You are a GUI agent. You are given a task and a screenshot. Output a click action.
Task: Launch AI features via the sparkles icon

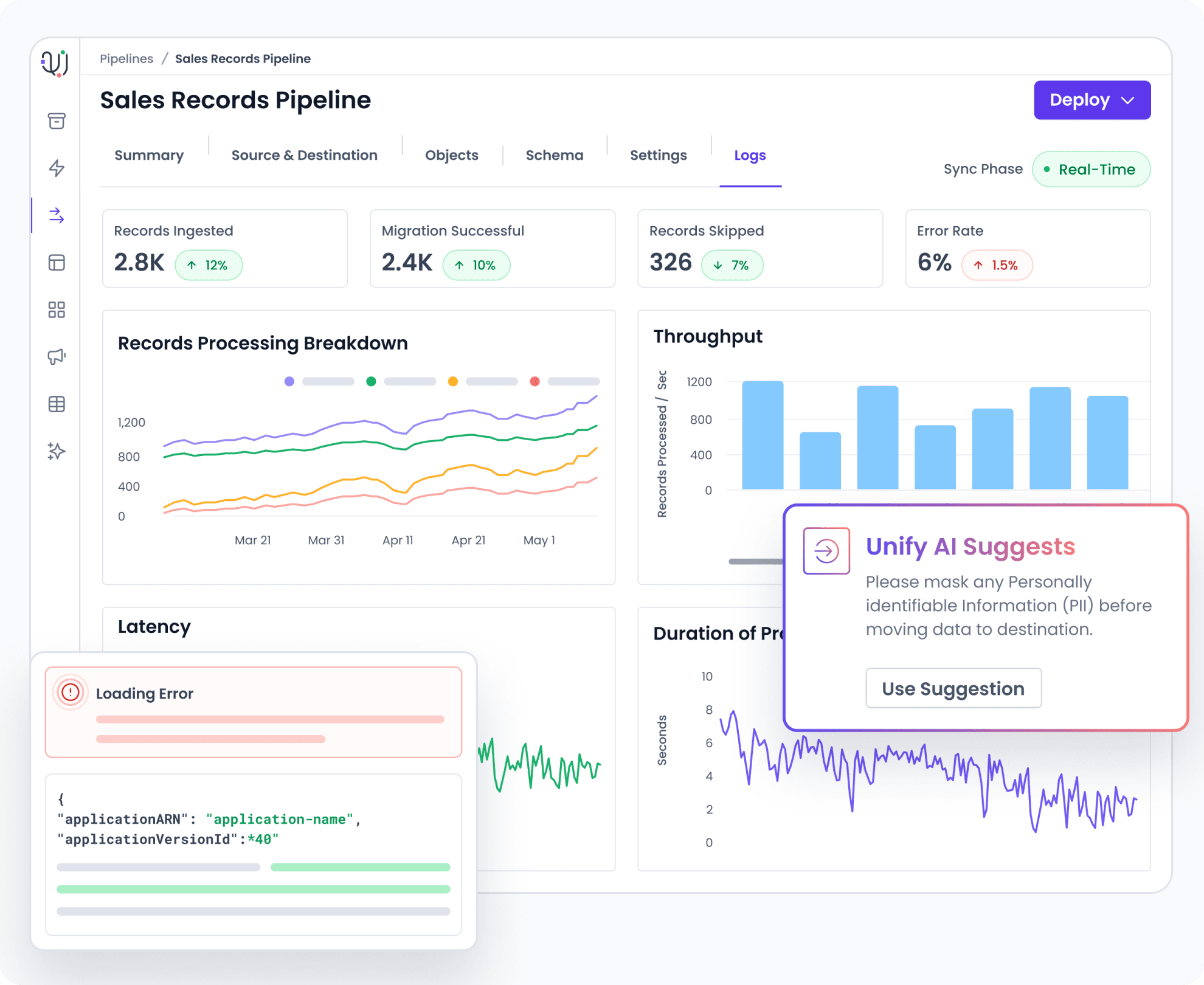point(56,451)
